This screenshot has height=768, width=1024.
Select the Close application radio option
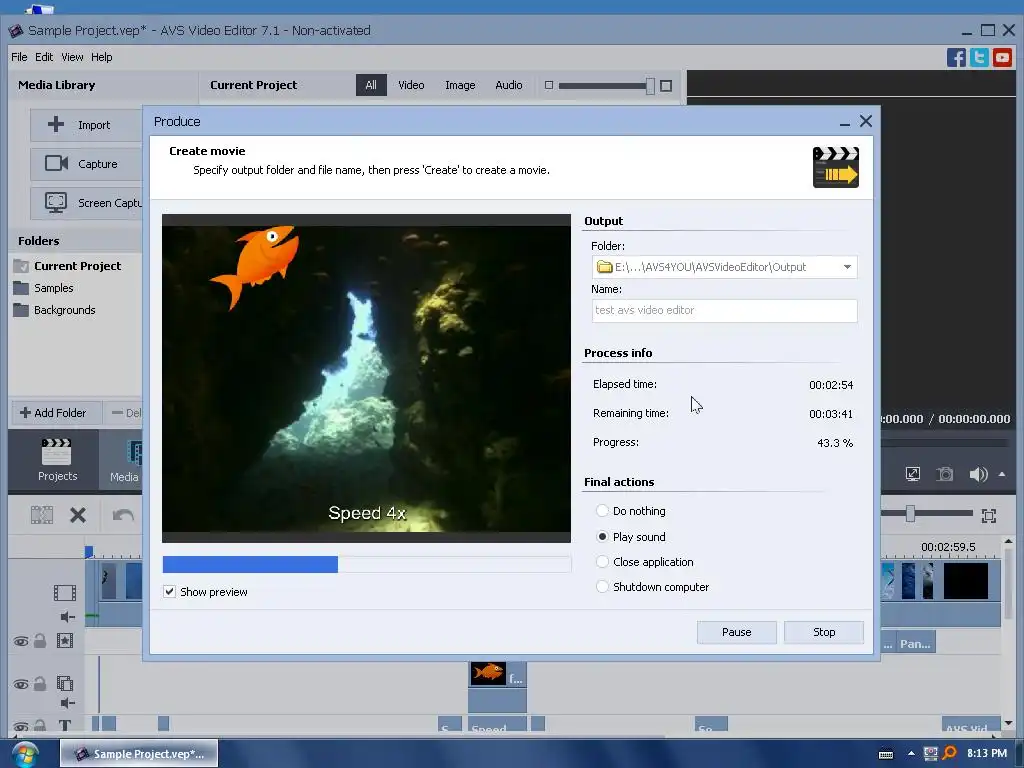[x=602, y=562]
